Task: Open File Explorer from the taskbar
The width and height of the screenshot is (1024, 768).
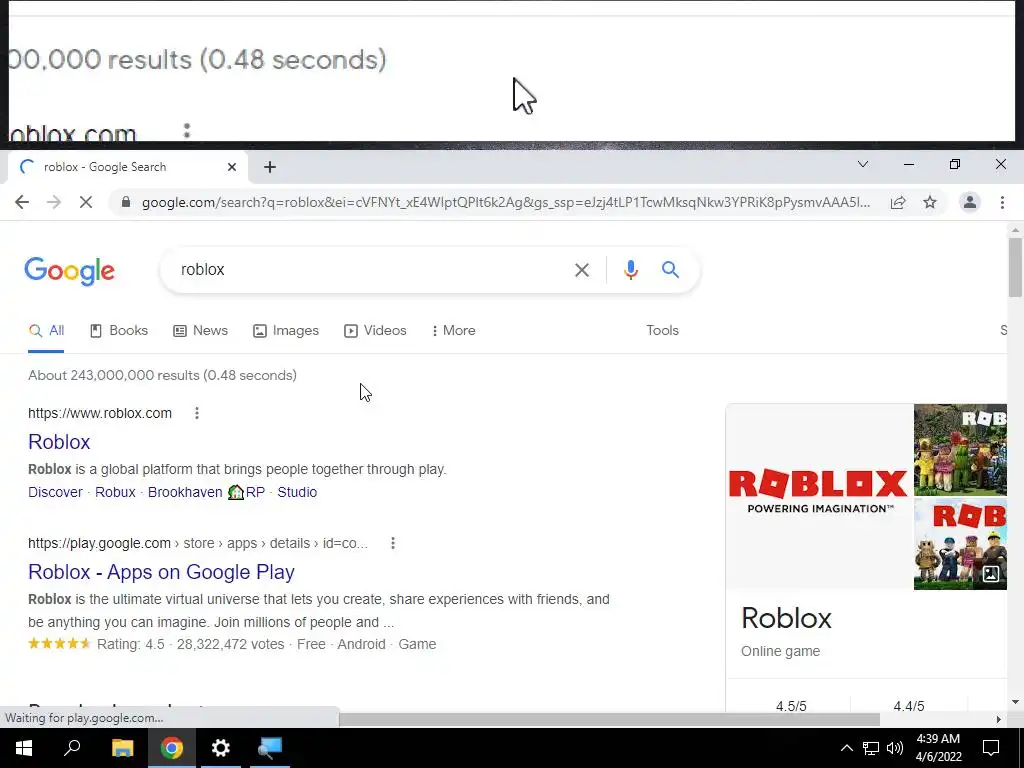Action: point(122,748)
